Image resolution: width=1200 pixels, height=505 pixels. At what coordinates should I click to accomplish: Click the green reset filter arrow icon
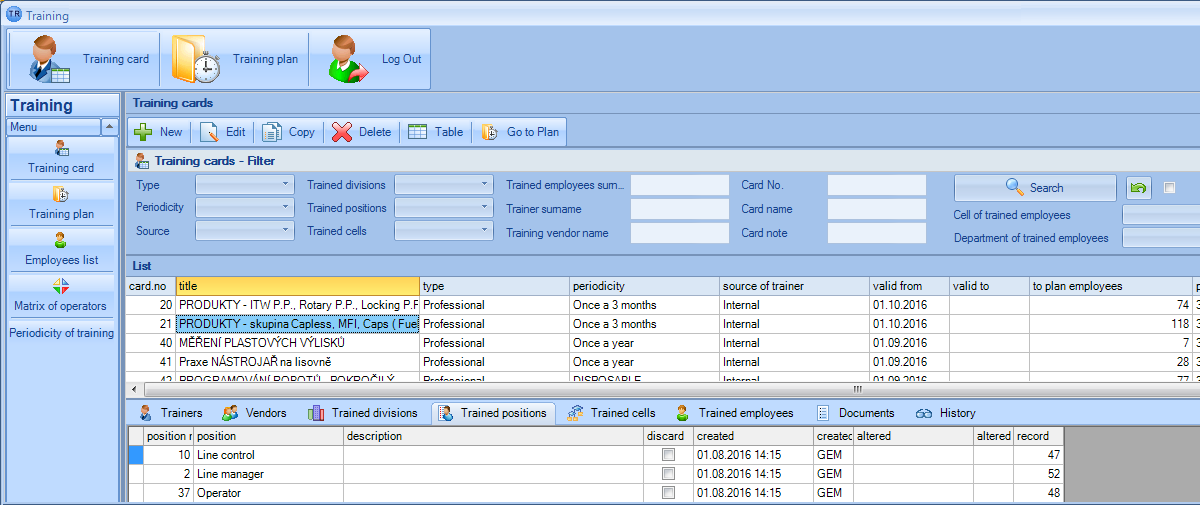pyautogui.click(x=1139, y=188)
